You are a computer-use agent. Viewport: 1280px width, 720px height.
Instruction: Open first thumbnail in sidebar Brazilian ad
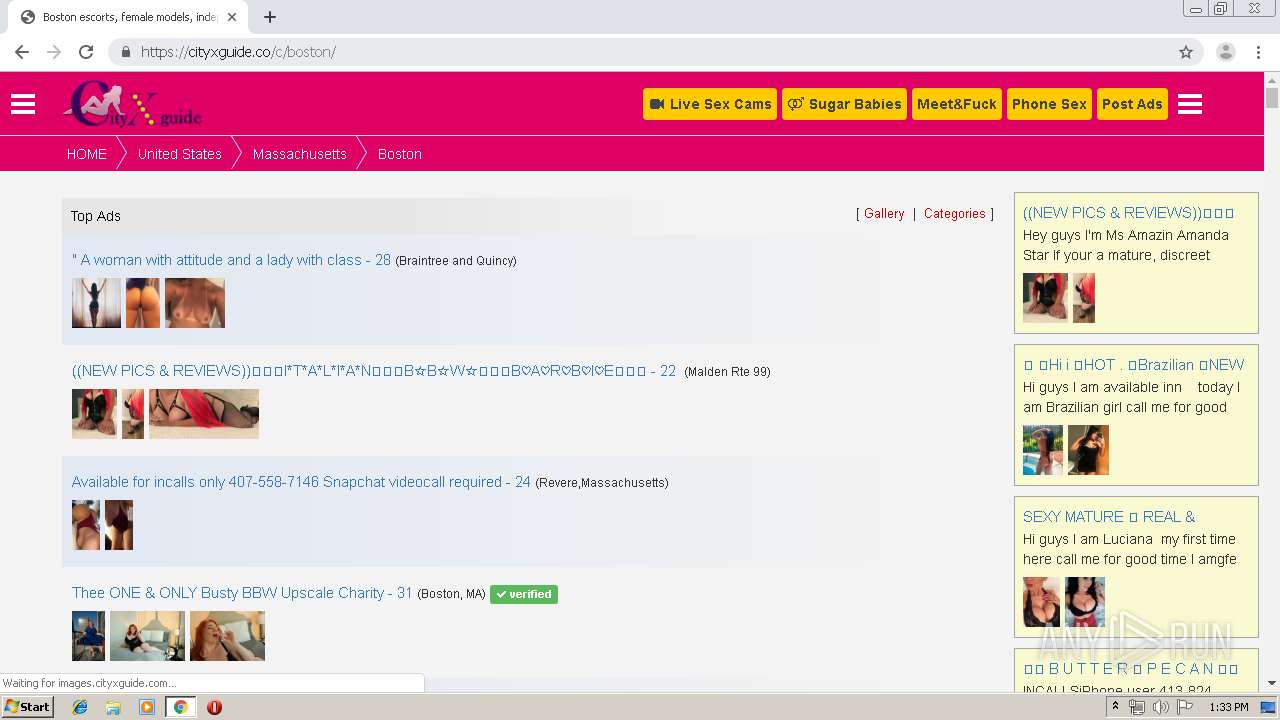[x=1043, y=450]
